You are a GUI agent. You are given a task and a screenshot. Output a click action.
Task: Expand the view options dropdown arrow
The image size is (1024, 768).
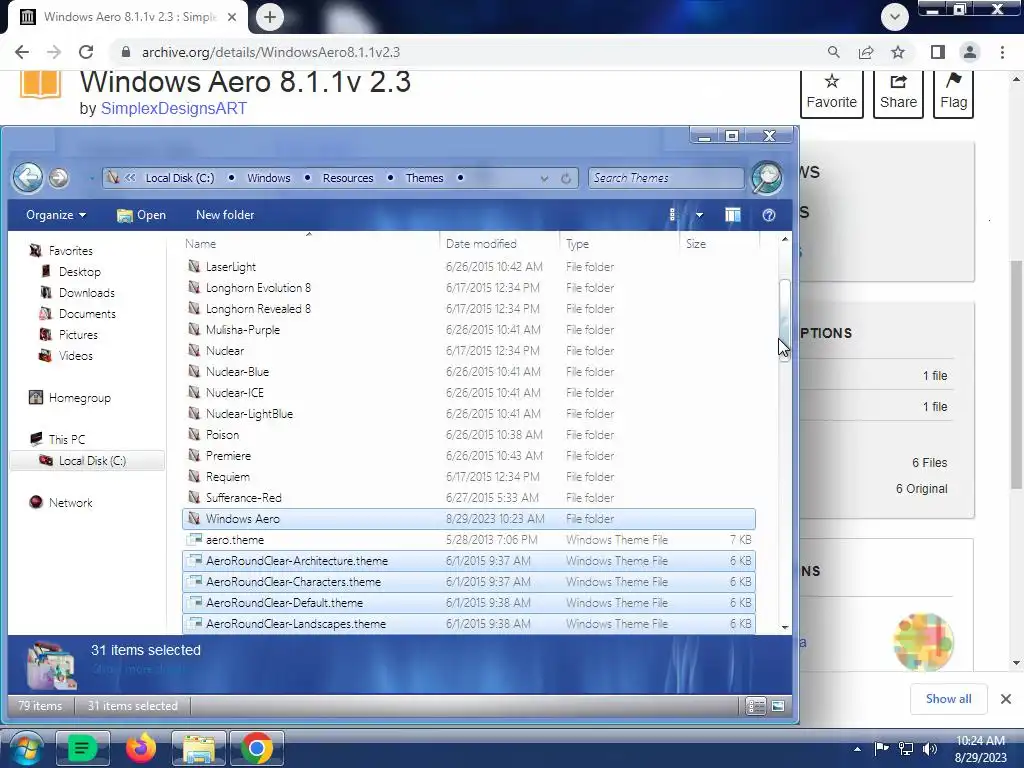click(699, 215)
